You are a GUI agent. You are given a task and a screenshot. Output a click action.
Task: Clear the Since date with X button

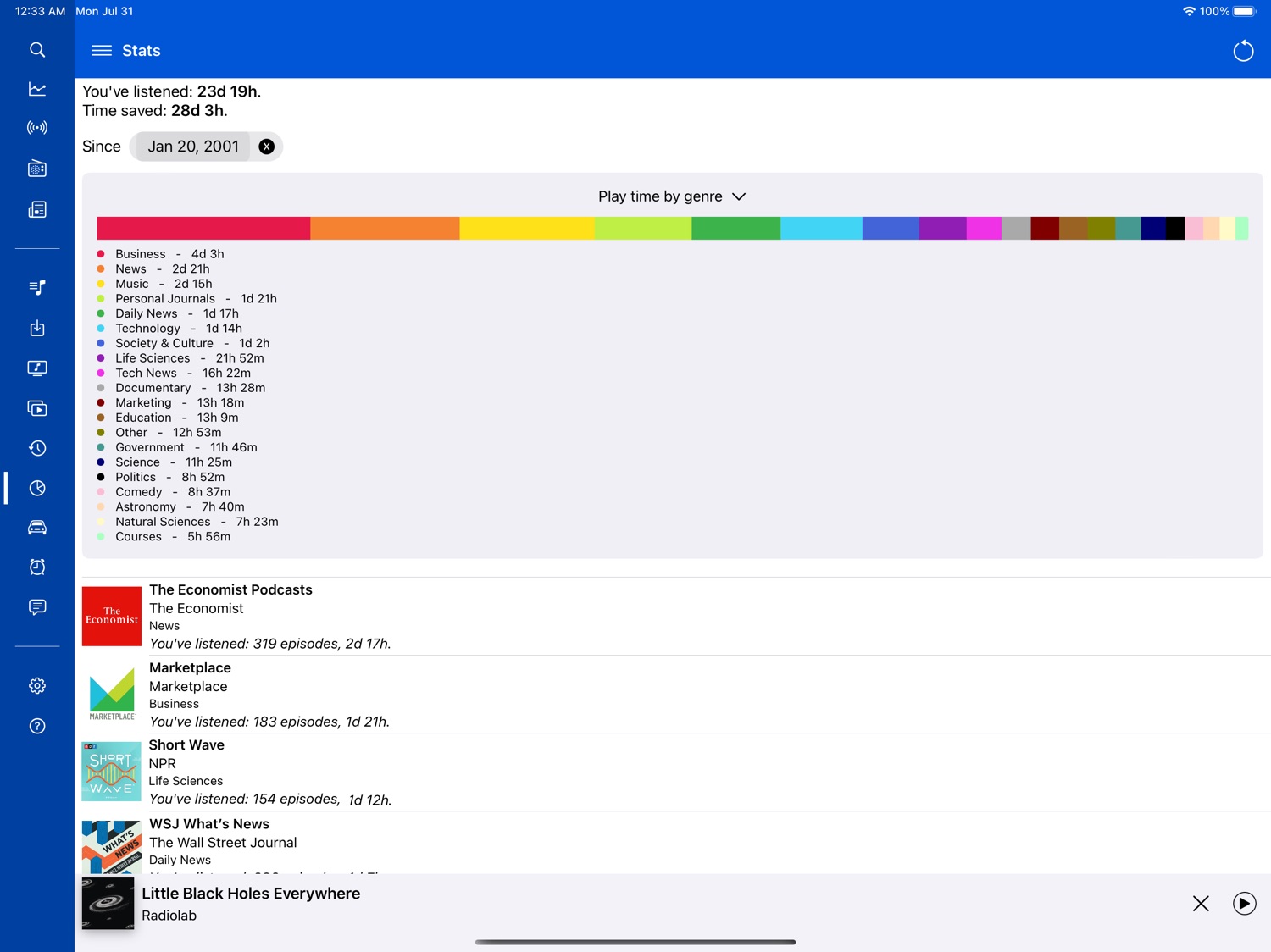tap(267, 147)
